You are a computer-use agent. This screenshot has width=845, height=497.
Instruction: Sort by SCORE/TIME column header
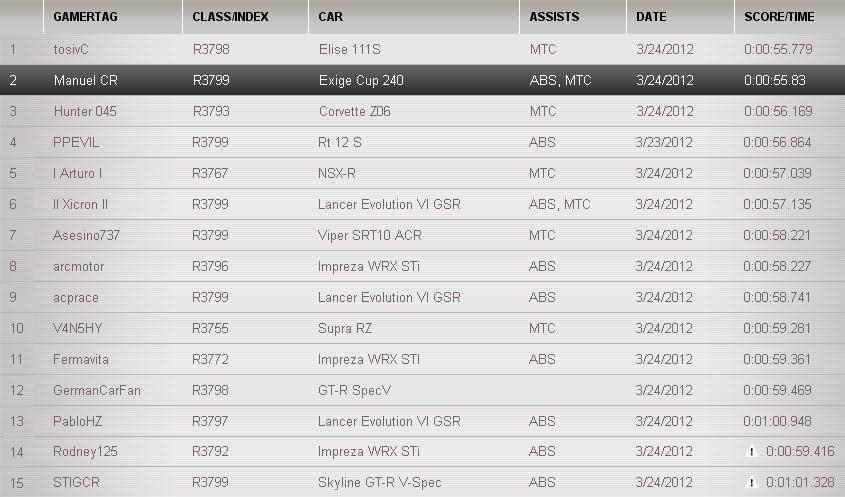(779, 18)
